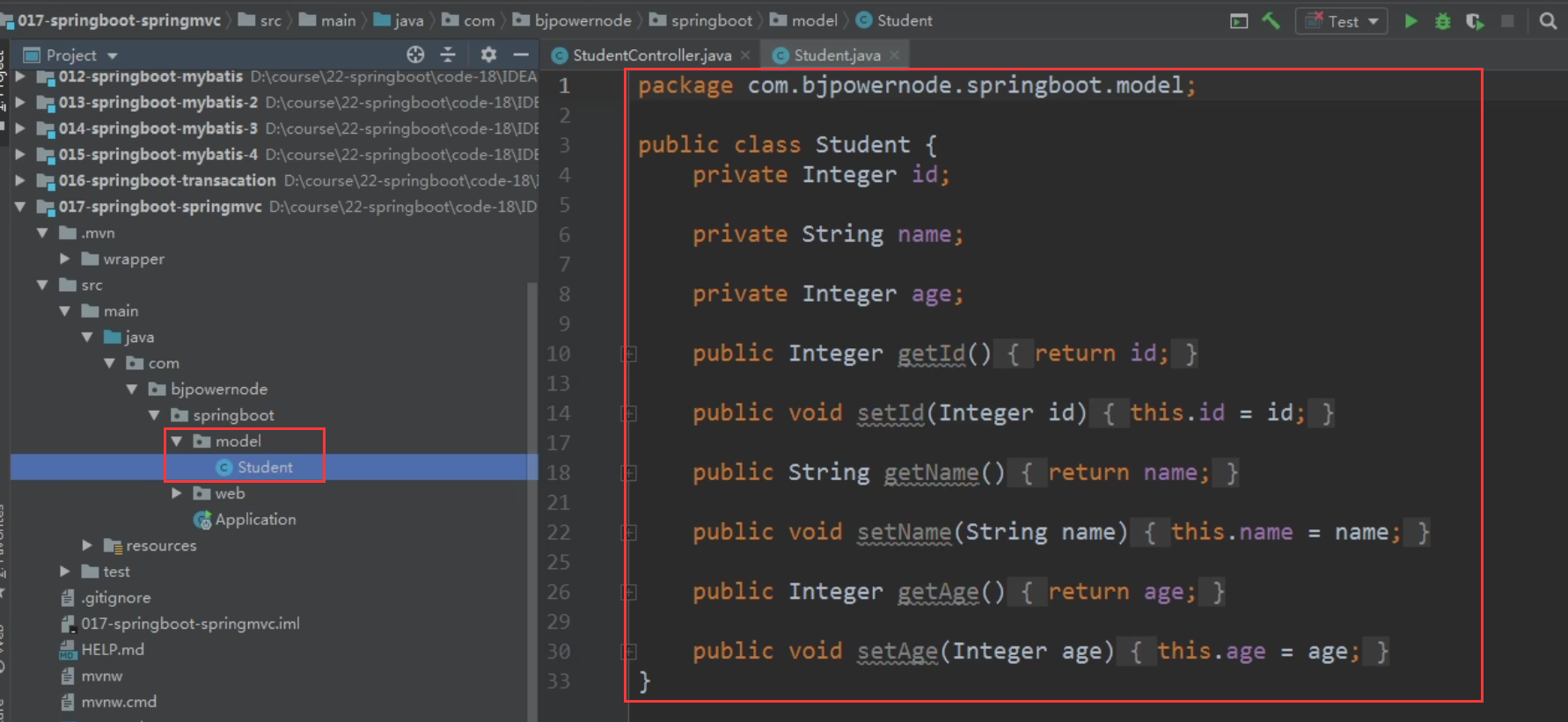Click package statement on line 1
This screenshot has width=1568, height=722.
click(x=917, y=85)
